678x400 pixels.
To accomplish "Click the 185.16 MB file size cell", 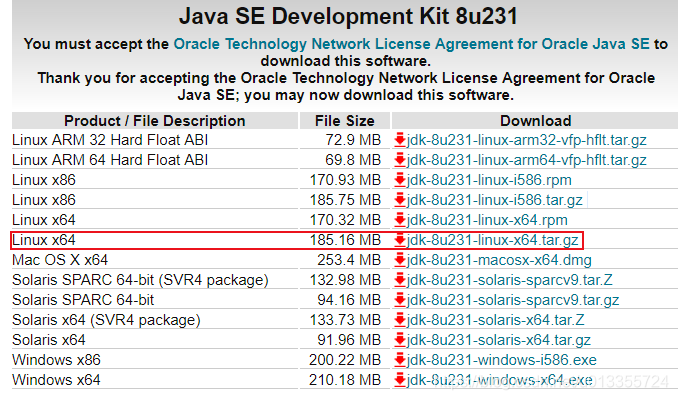I will click(345, 240).
